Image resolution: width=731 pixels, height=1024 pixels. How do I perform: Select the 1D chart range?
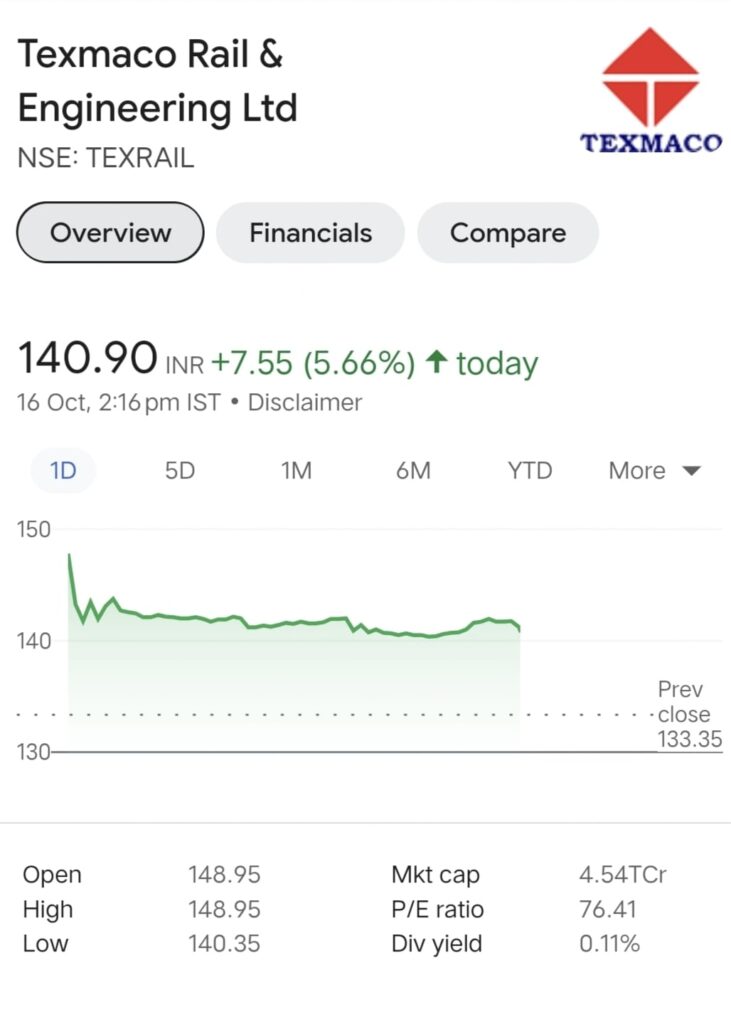[x=63, y=471]
